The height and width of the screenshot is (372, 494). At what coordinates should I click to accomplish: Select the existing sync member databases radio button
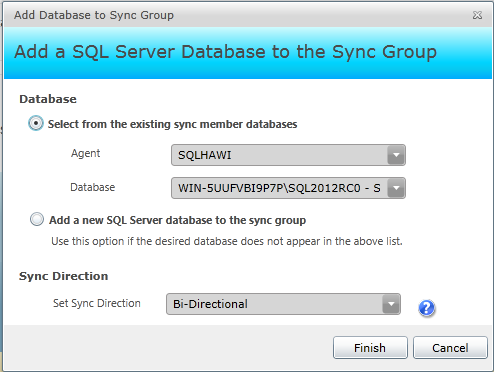36,123
